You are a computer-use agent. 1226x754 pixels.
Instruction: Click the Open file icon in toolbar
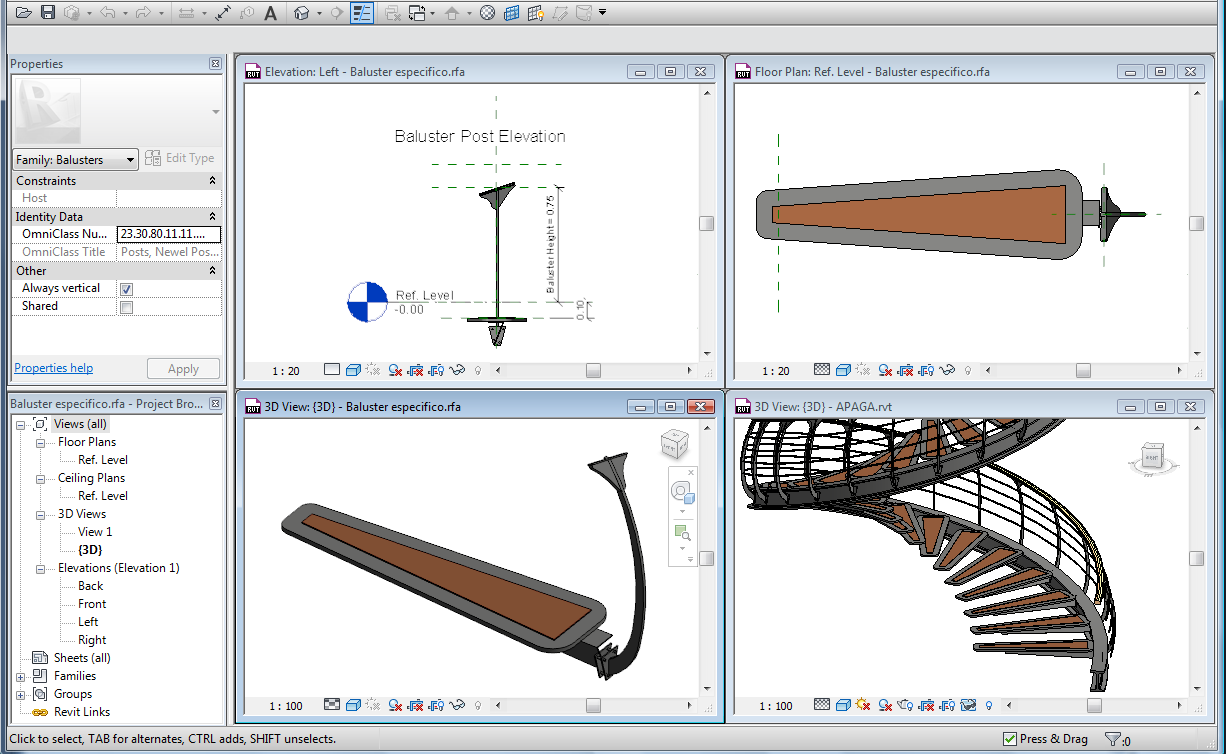pos(23,13)
